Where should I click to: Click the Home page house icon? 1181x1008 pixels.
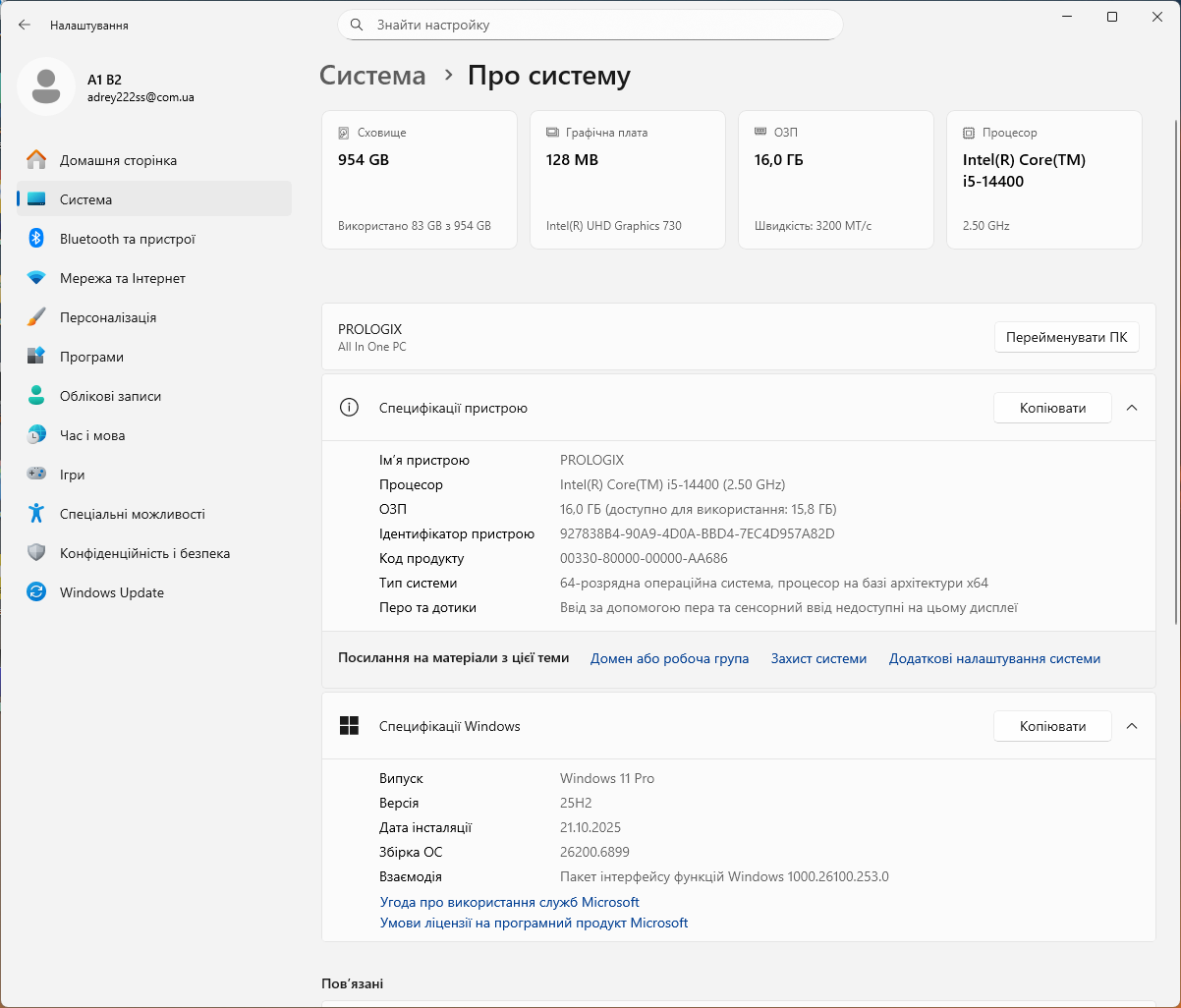point(36,160)
